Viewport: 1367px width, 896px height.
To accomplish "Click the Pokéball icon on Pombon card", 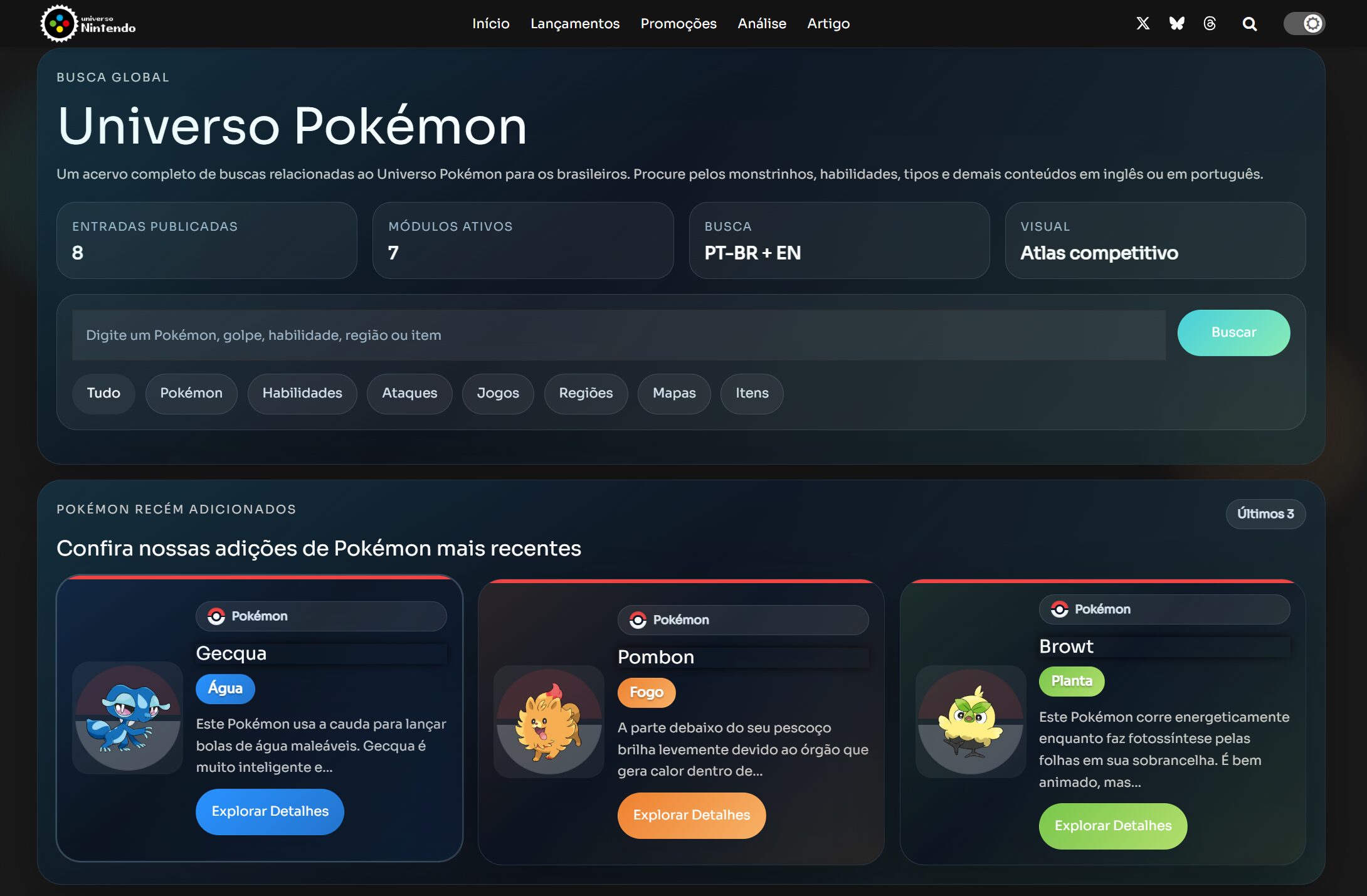I will (x=638, y=620).
